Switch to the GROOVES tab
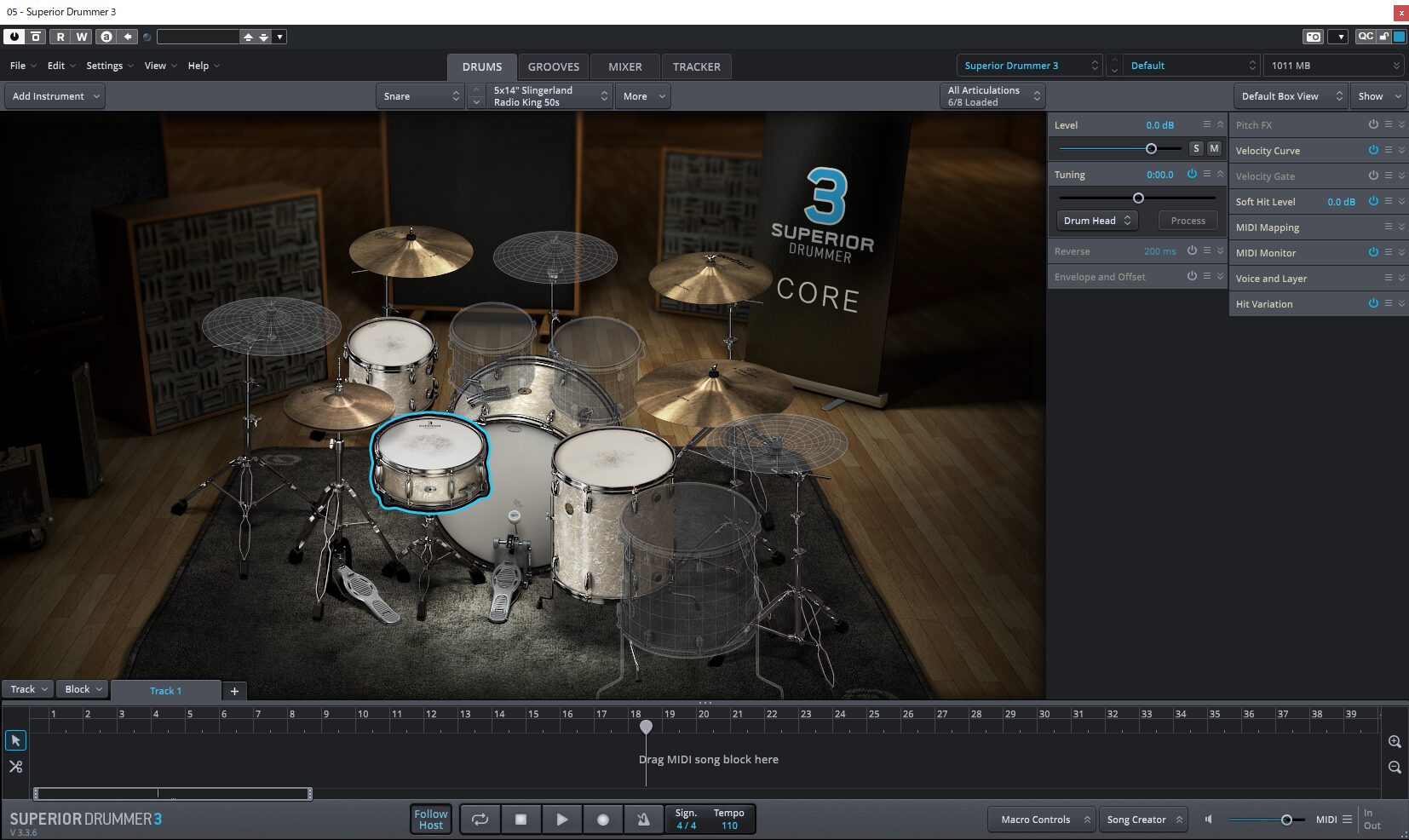Image resolution: width=1409 pixels, height=840 pixels. pyautogui.click(x=554, y=66)
